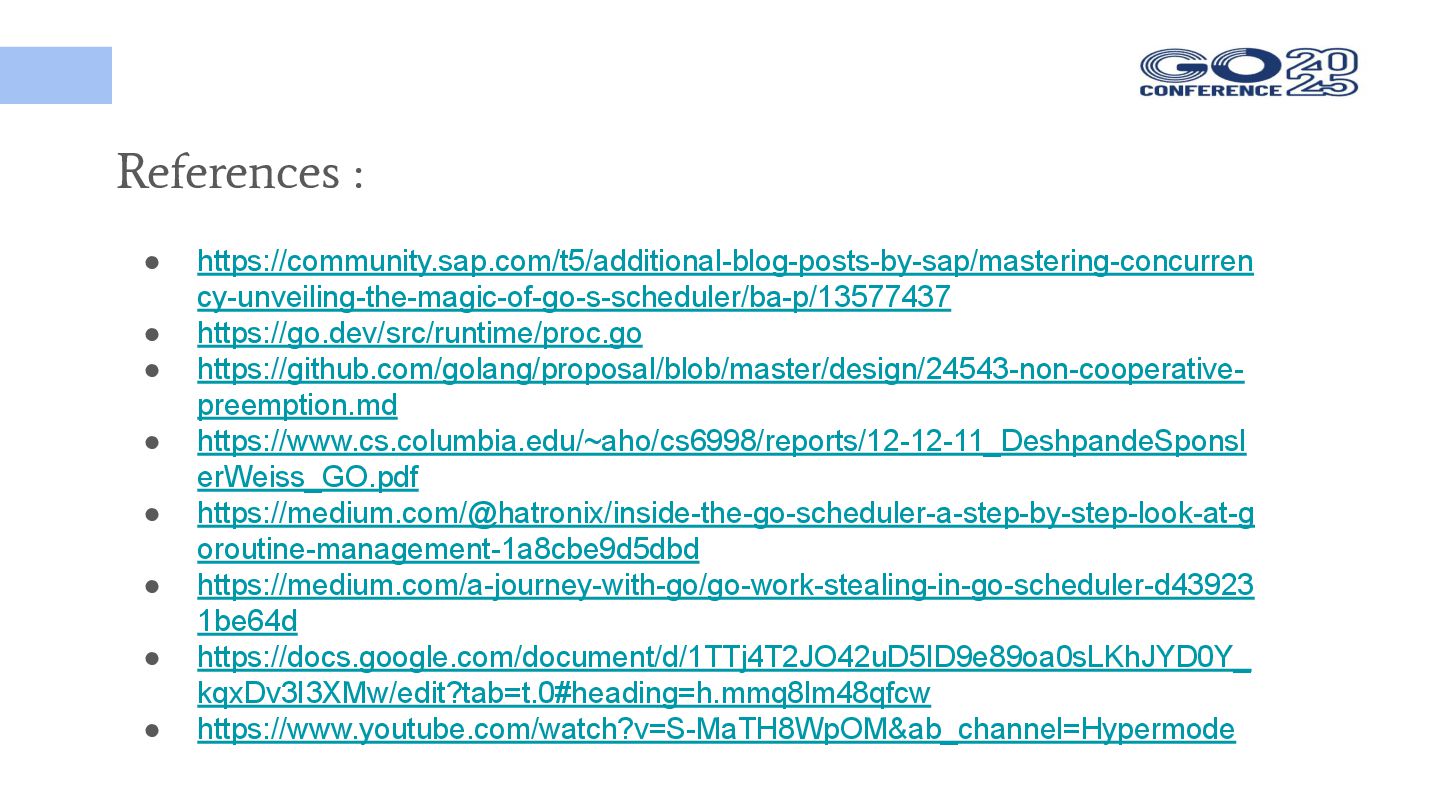Open the YouTube Hypermode channel video link
1440x810 pixels.
click(716, 729)
